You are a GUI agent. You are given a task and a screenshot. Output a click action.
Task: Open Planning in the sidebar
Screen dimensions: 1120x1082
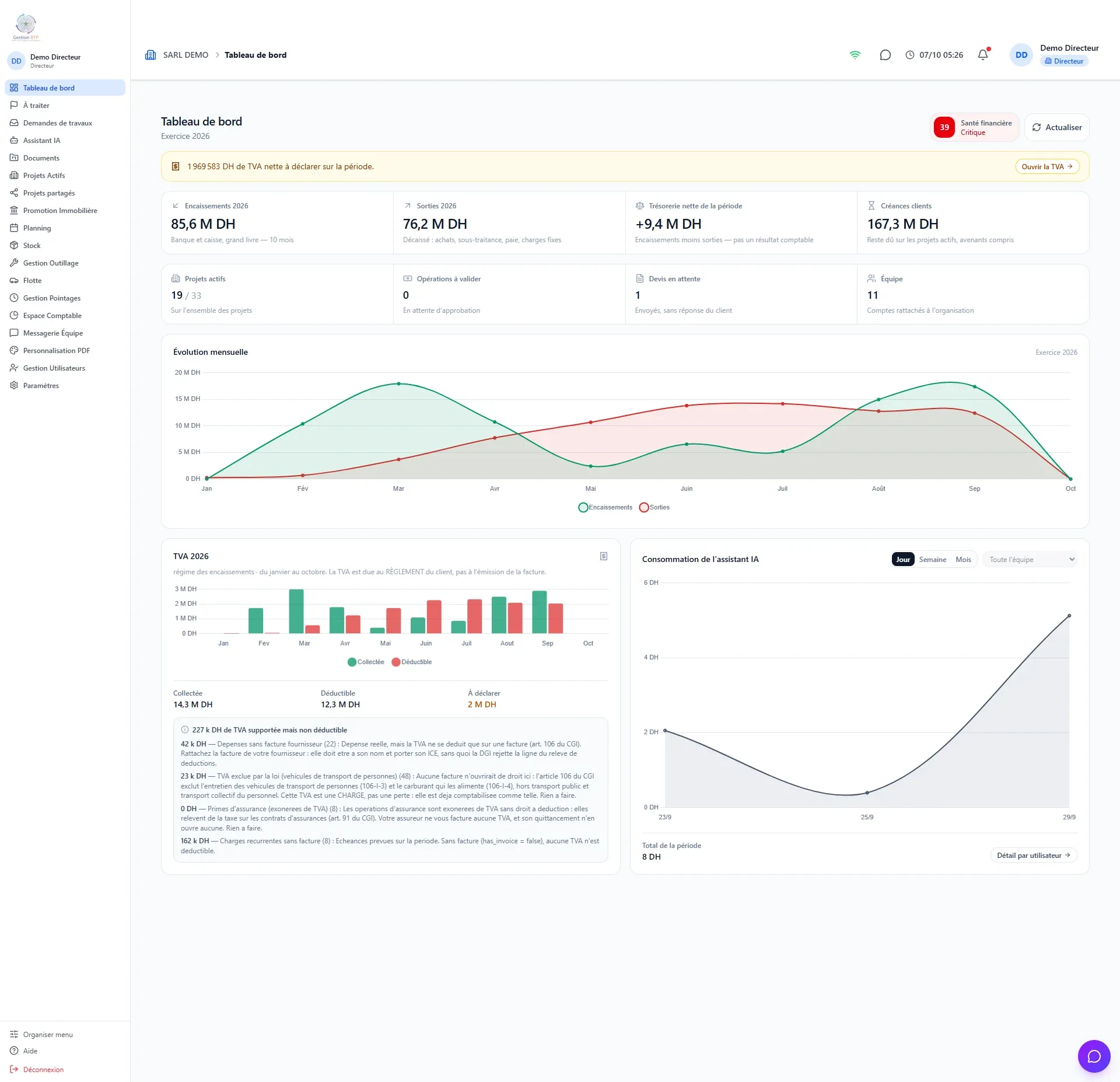(x=65, y=228)
